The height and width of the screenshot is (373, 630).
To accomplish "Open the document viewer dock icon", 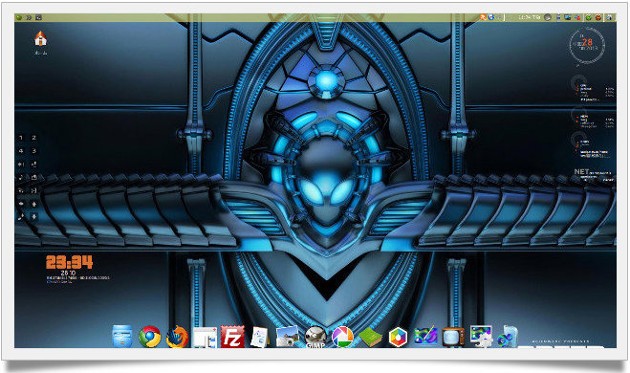I will click(260, 337).
